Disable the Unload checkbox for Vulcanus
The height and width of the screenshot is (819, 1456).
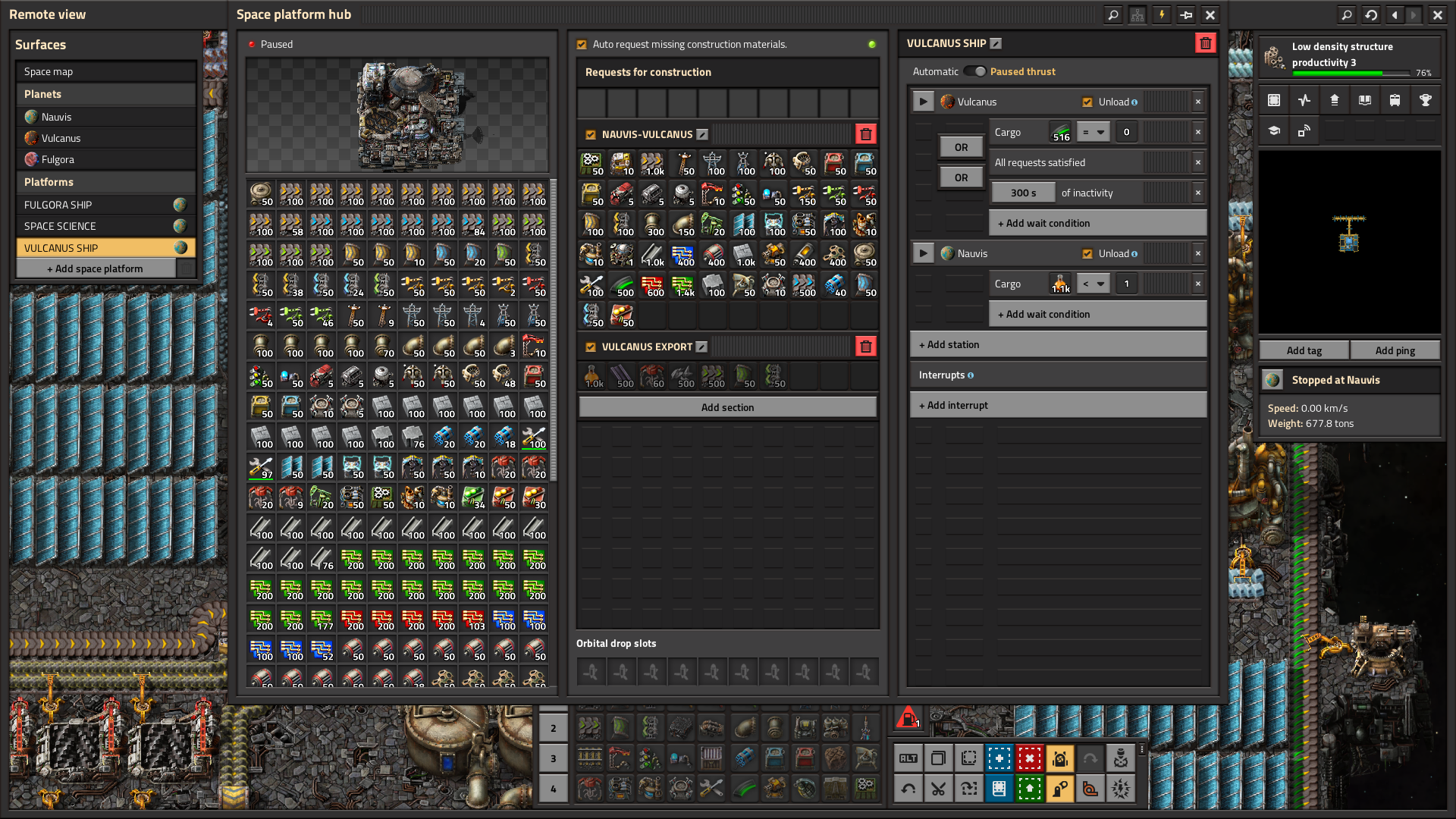tap(1087, 102)
